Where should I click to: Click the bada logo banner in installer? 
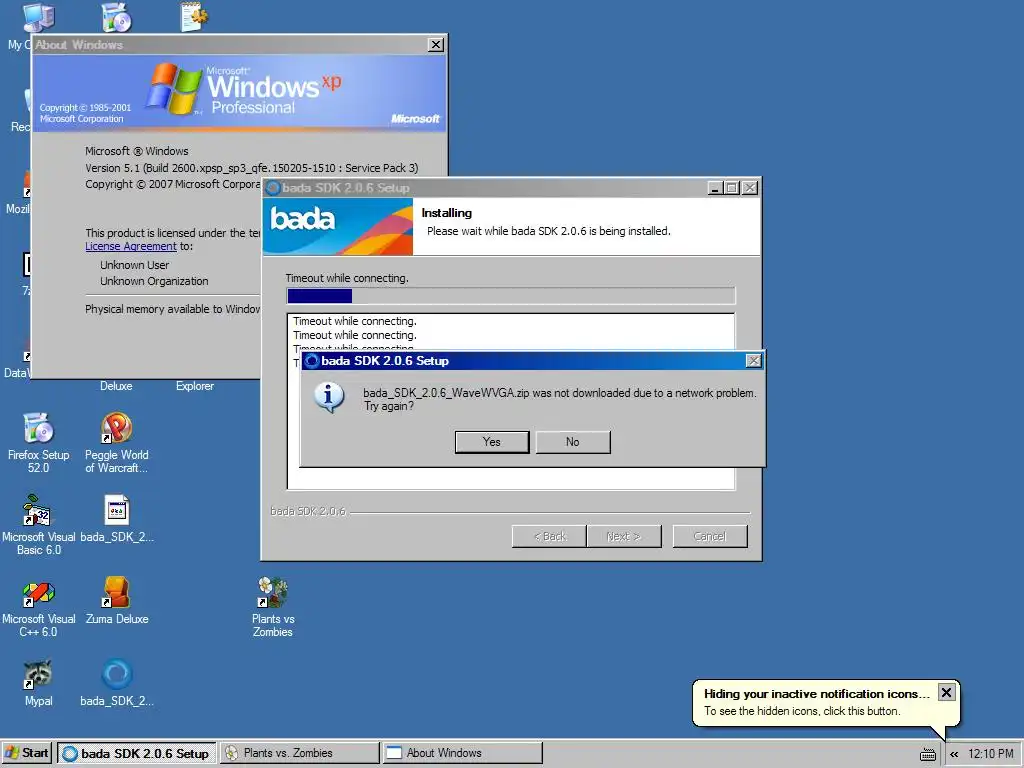338,227
